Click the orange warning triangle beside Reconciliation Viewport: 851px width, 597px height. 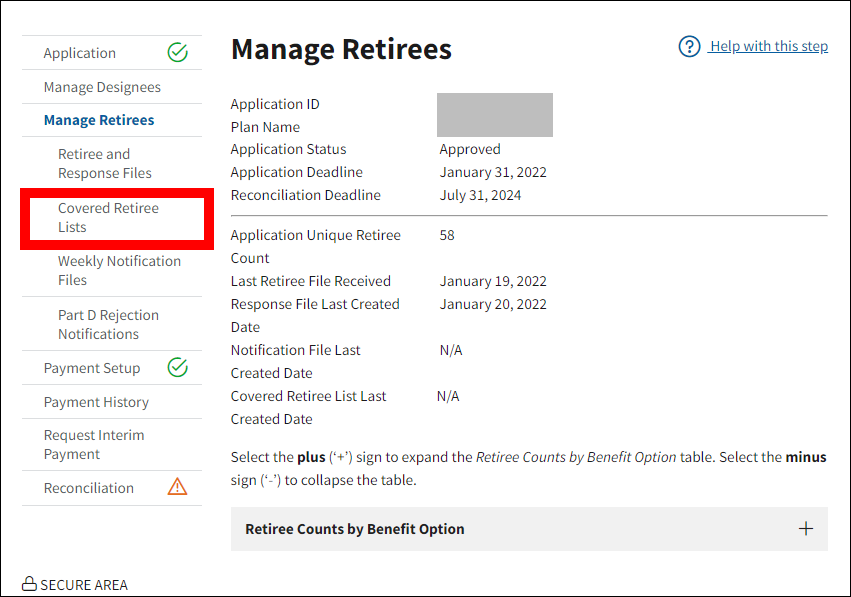177,487
